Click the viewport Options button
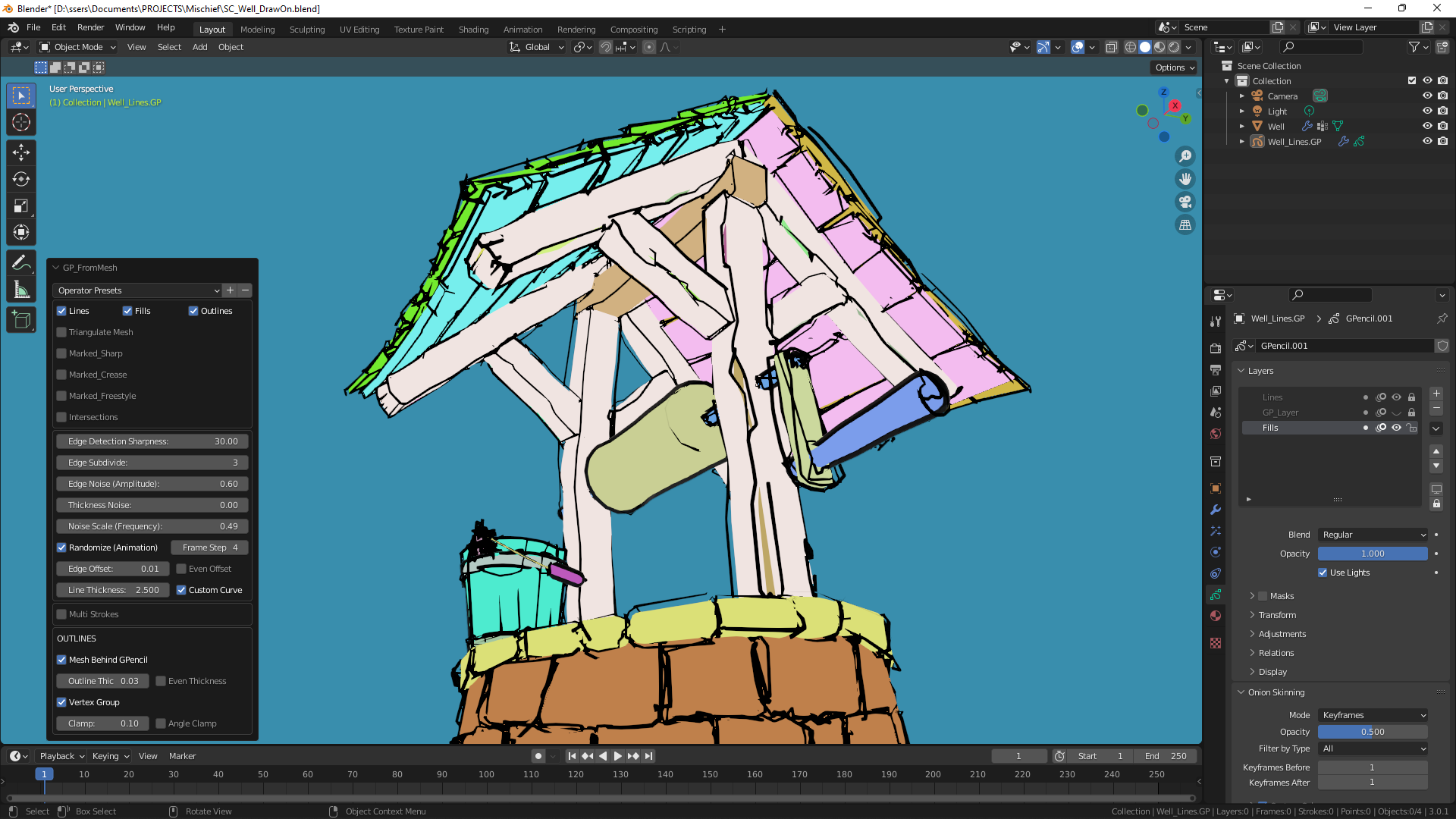Viewport: 1456px width, 819px height. (x=1173, y=67)
